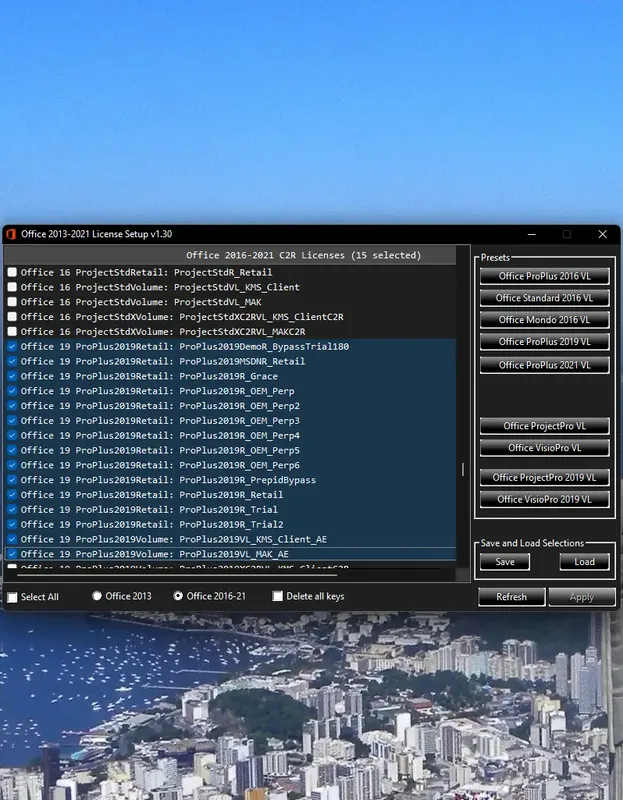Select the Office 2016-21 radio button
The image size is (623, 800).
[178, 595]
